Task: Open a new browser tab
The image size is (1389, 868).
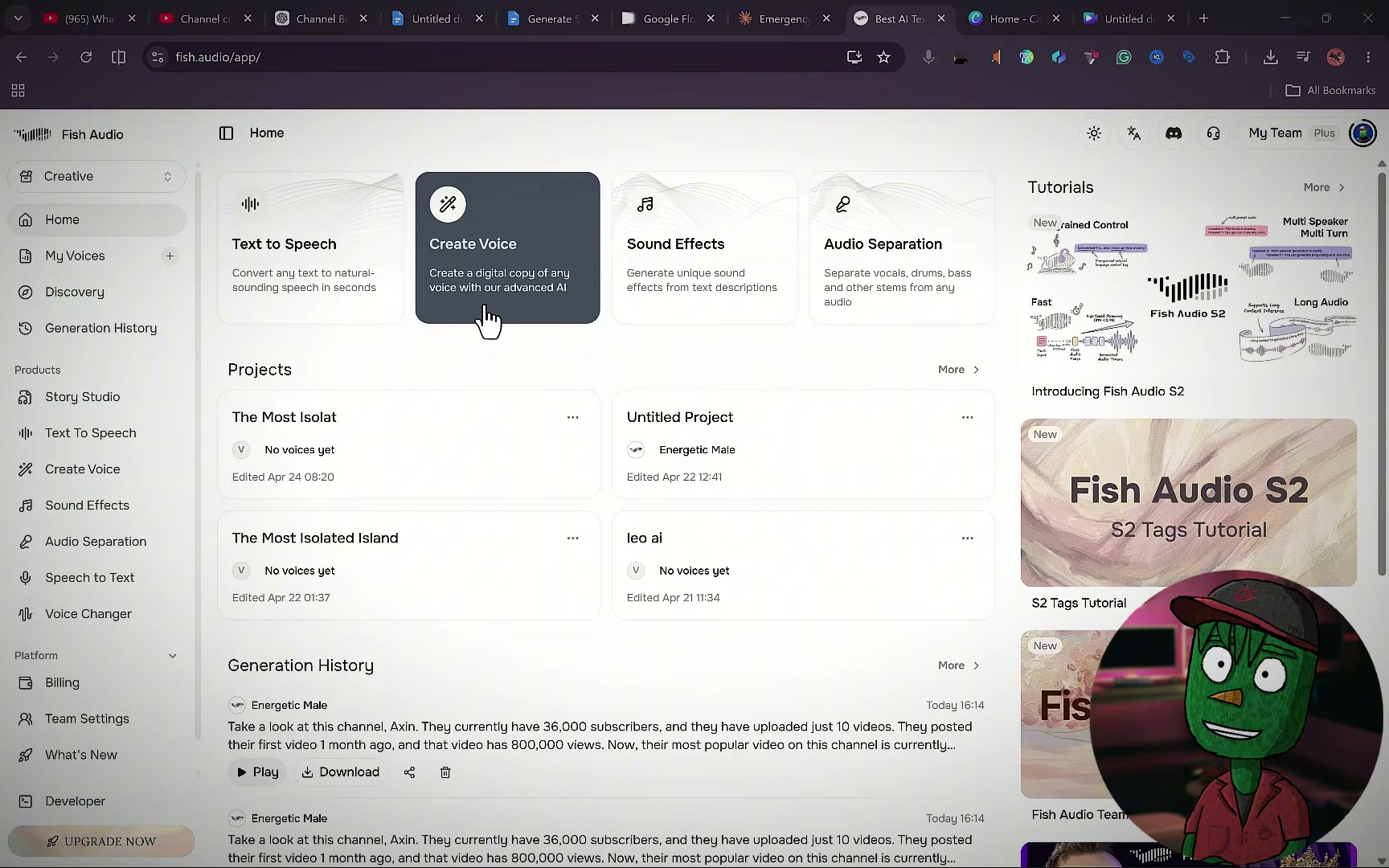Action: [x=1203, y=18]
